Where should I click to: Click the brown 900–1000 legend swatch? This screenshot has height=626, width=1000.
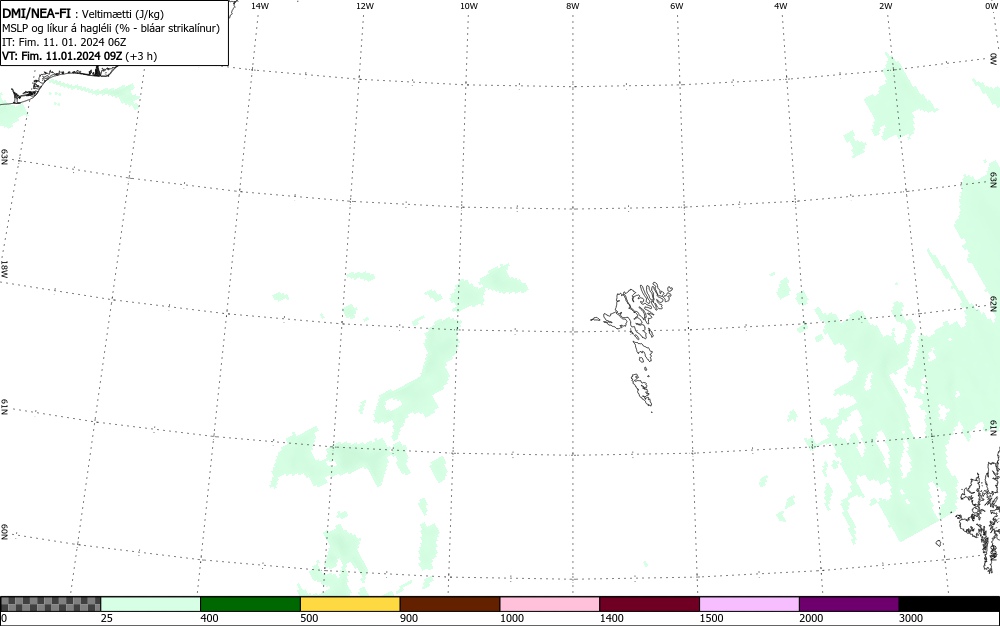[x=450, y=604]
